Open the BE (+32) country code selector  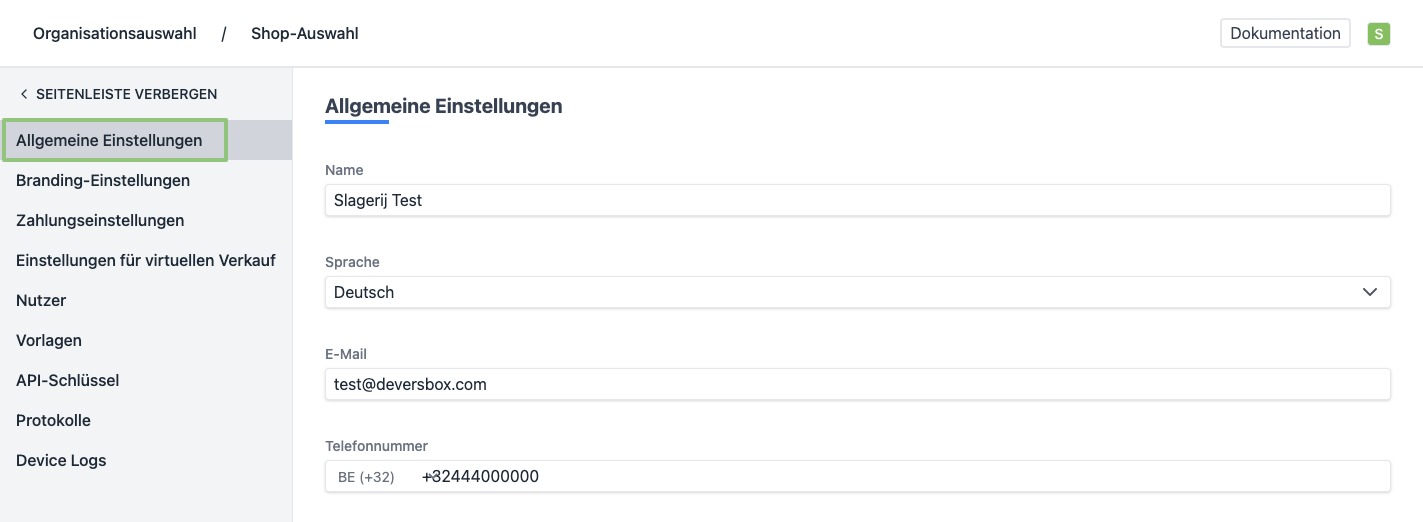[366, 477]
